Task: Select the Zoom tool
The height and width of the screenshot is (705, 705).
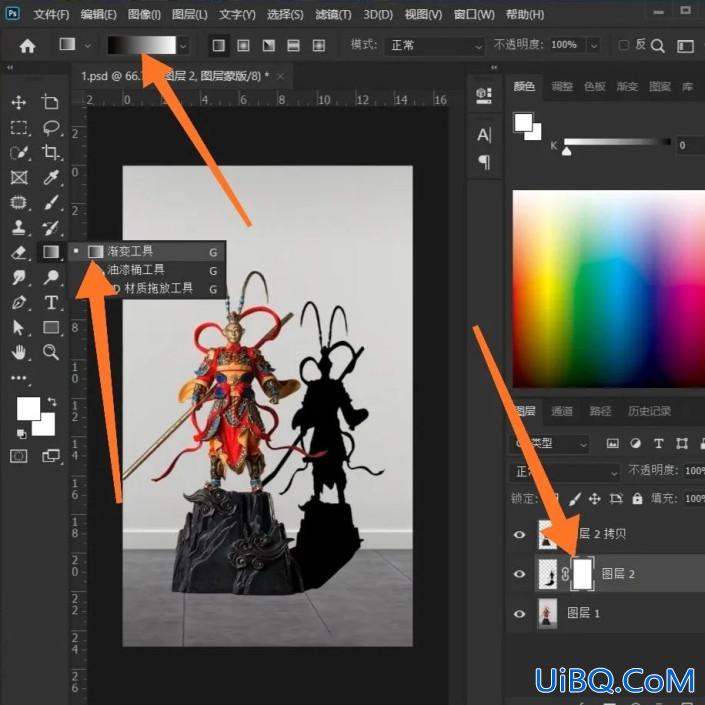Action: 51,352
